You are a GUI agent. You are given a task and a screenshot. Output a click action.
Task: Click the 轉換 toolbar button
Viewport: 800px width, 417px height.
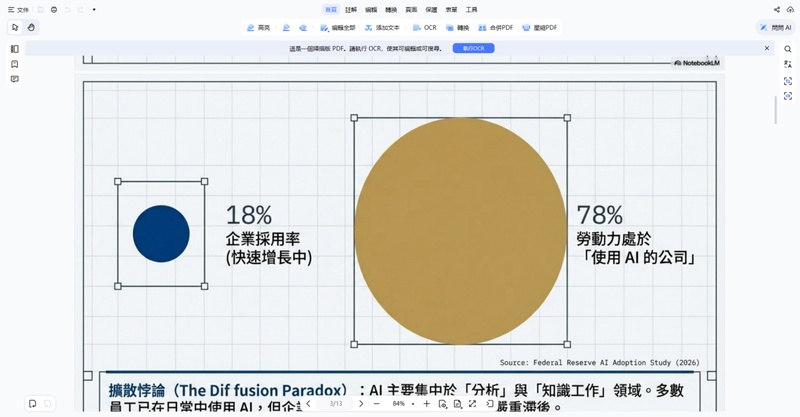pyautogui.click(x=458, y=28)
